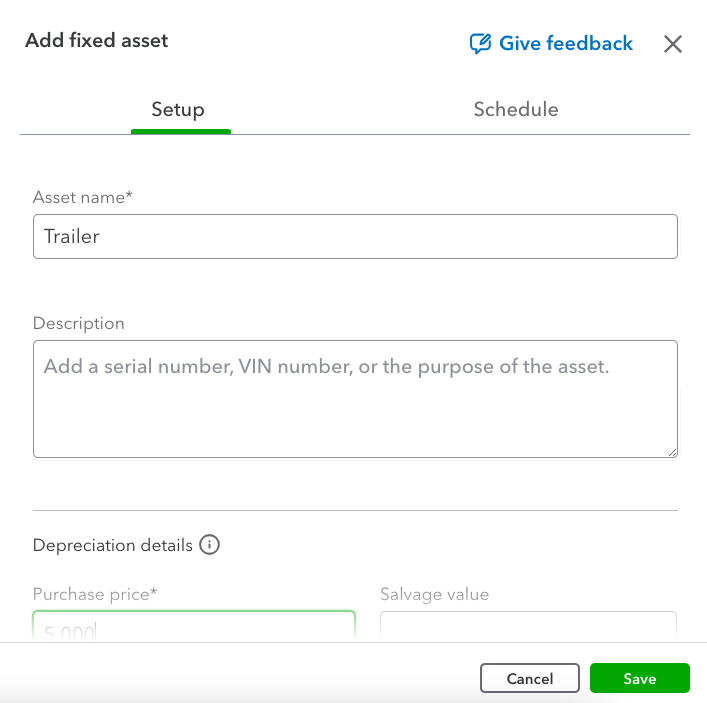This screenshot has width=707, height=703.
Task: Click the Purchase price input field
Action: point(194,627)
